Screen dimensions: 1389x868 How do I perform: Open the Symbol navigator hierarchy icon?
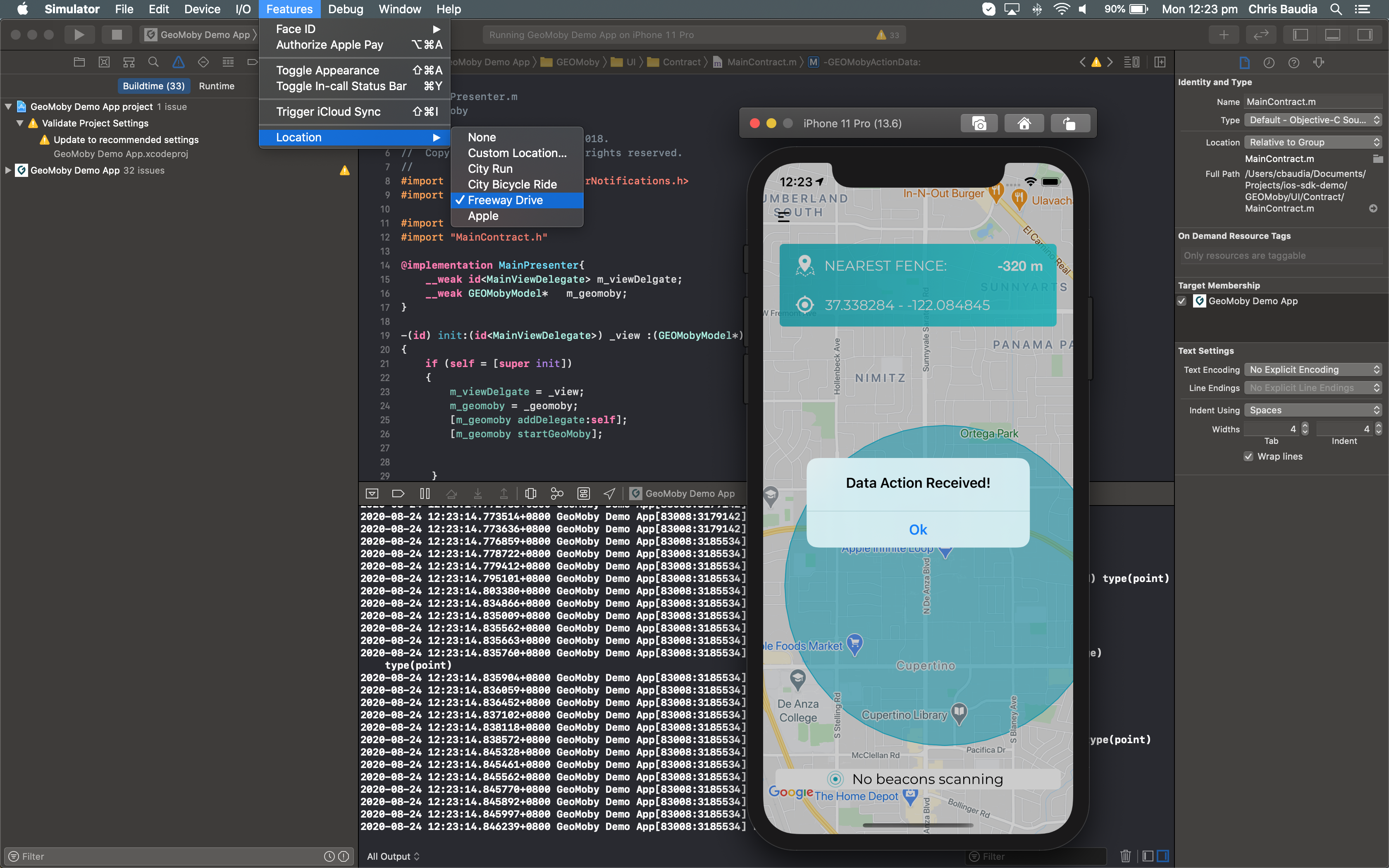(x=129, y=62)
